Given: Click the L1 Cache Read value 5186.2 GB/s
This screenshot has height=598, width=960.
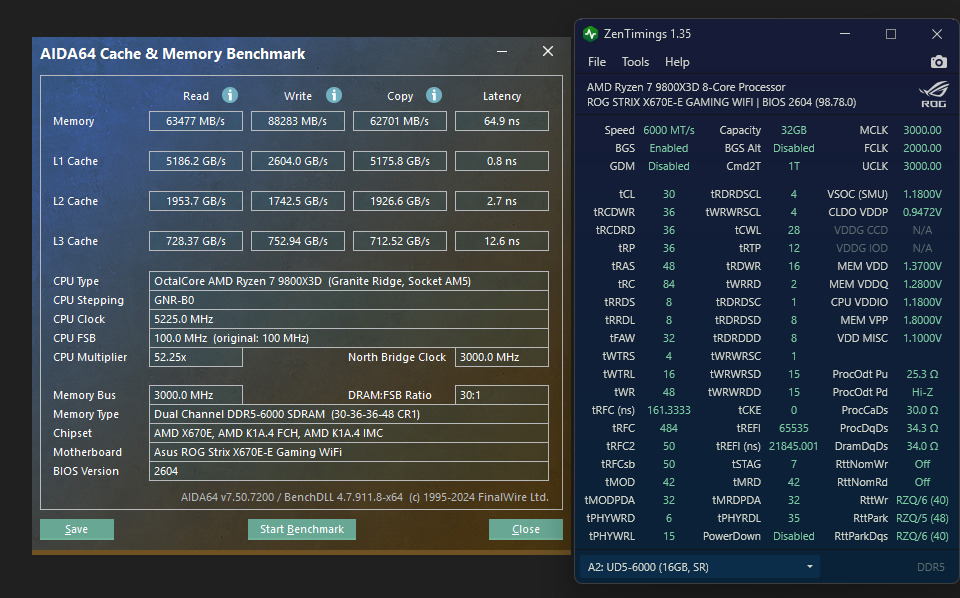Looking at the screenshot, I should 196,161.
